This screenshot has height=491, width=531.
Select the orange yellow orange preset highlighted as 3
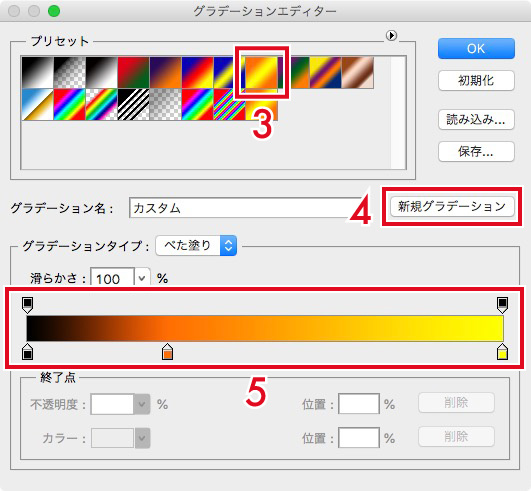[x=261, y=72]
